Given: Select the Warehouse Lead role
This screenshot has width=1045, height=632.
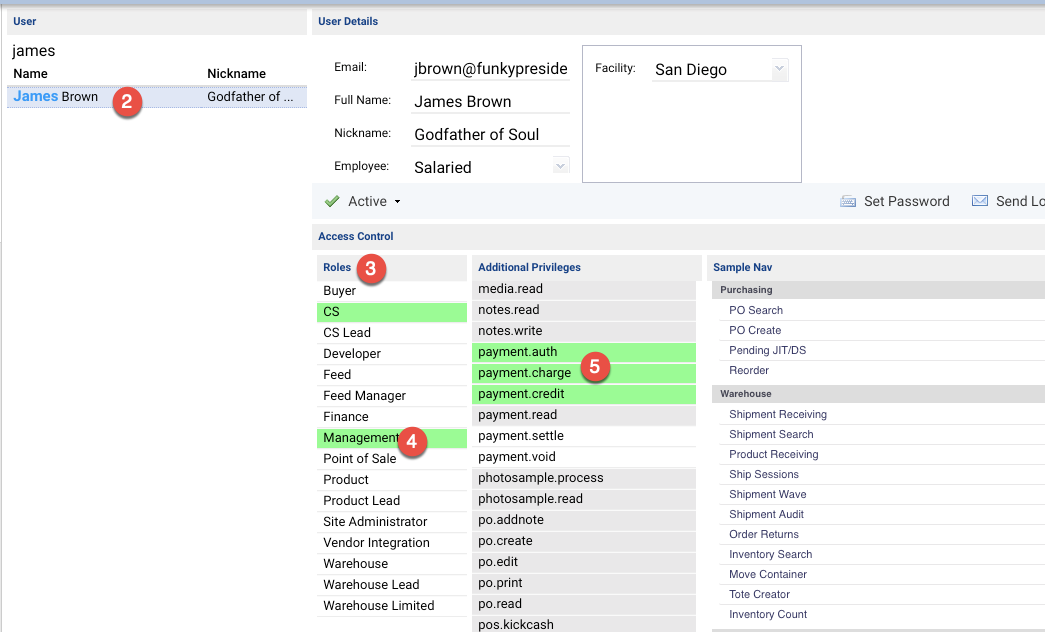Looking at the screenshot, I should tap(392, 585).
